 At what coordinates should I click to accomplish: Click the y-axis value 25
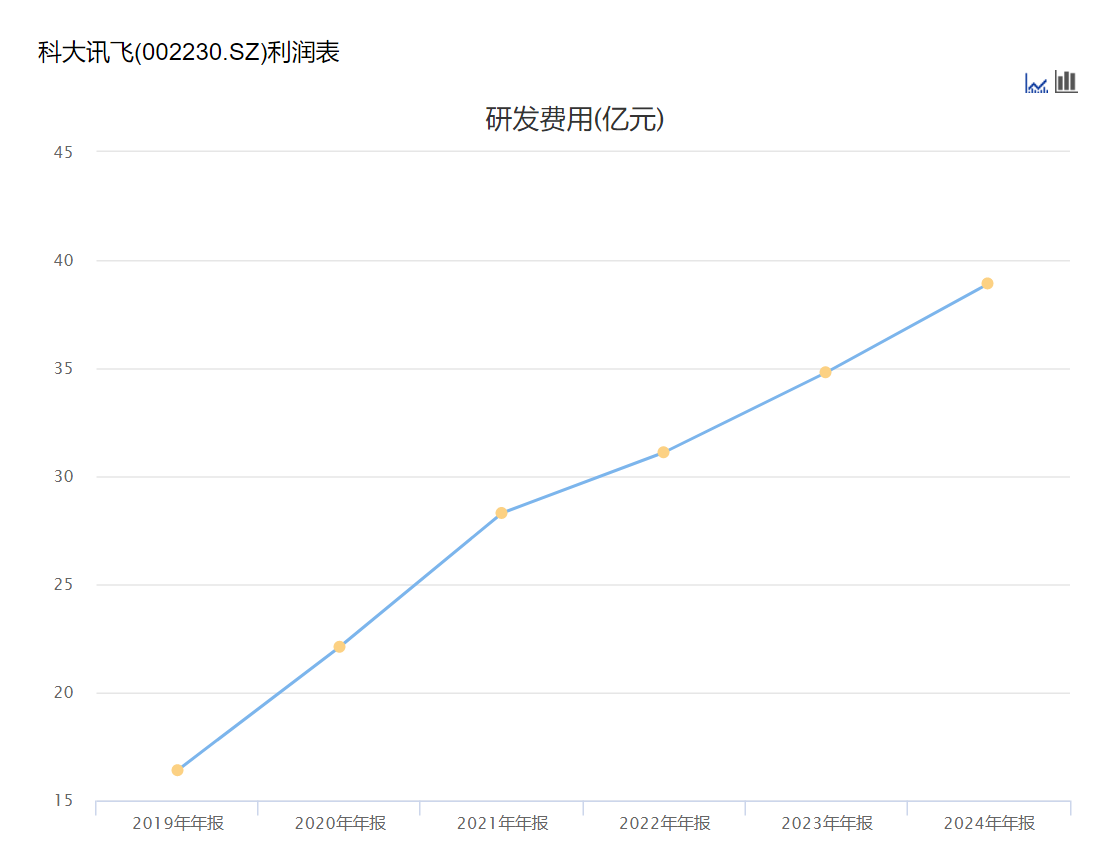point(63,585)
